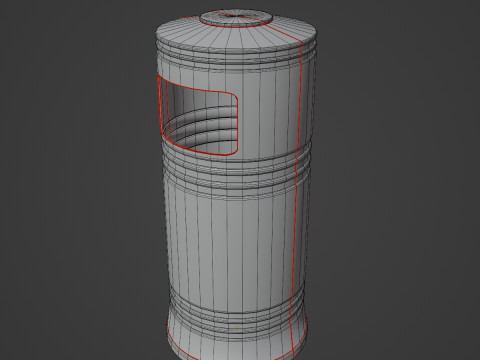Click the round cap on the lid top

(x=236, y=18)
